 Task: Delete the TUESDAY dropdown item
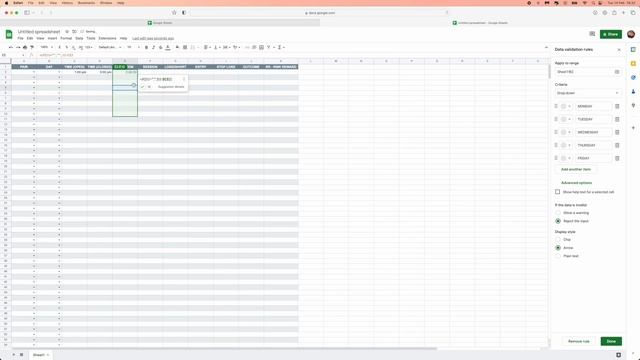point(617,119)
